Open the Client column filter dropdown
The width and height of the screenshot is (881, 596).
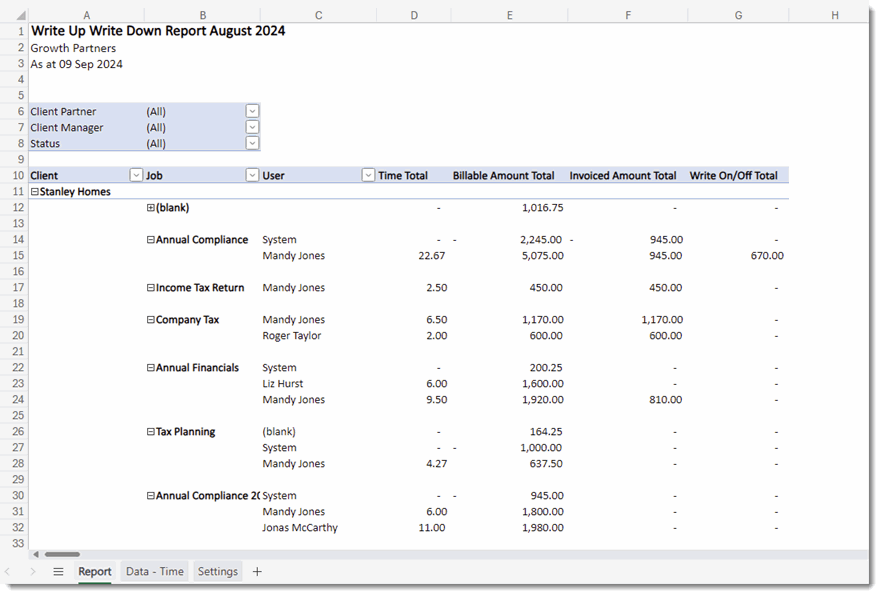point(136,175)
